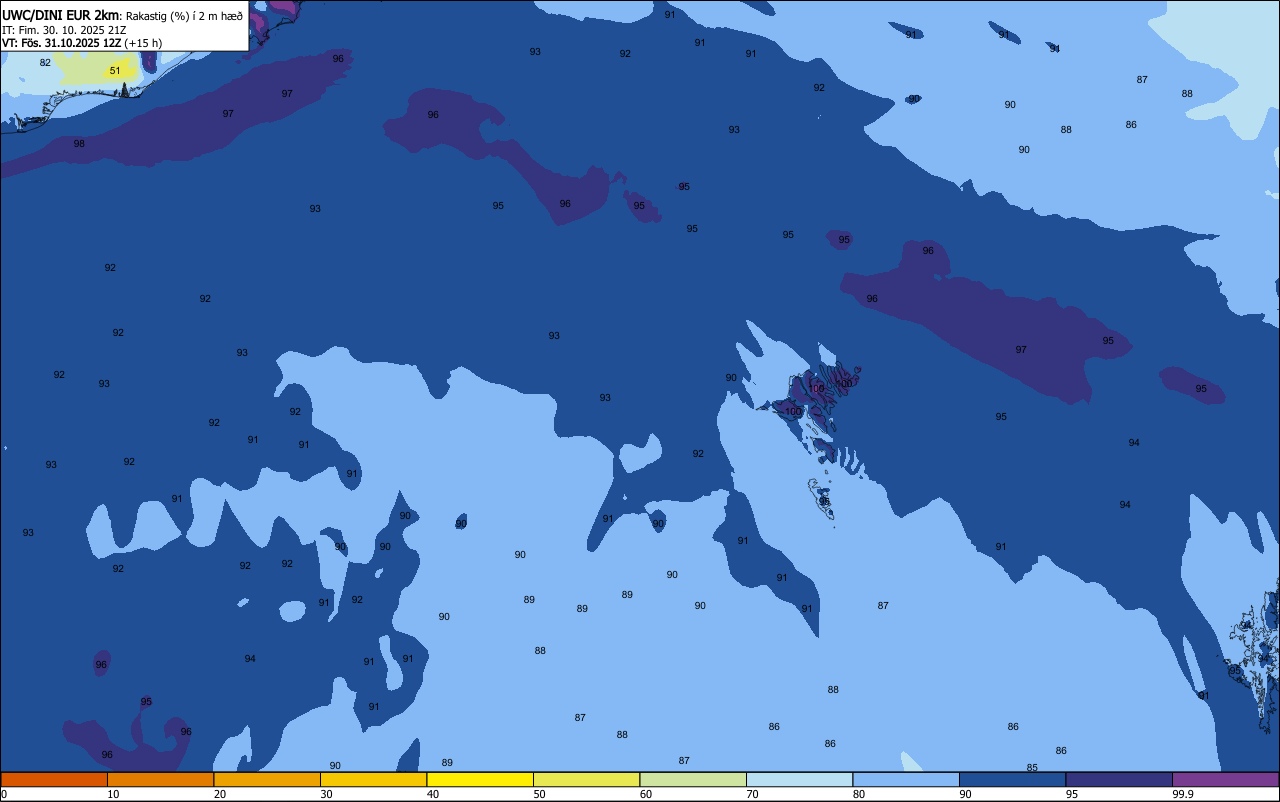Viewport: 1280px width, 802px height.
Task: Click the 'IT: Fim. 30. 10. 2025 21Z' line
Action: click(x=64, y=29)
